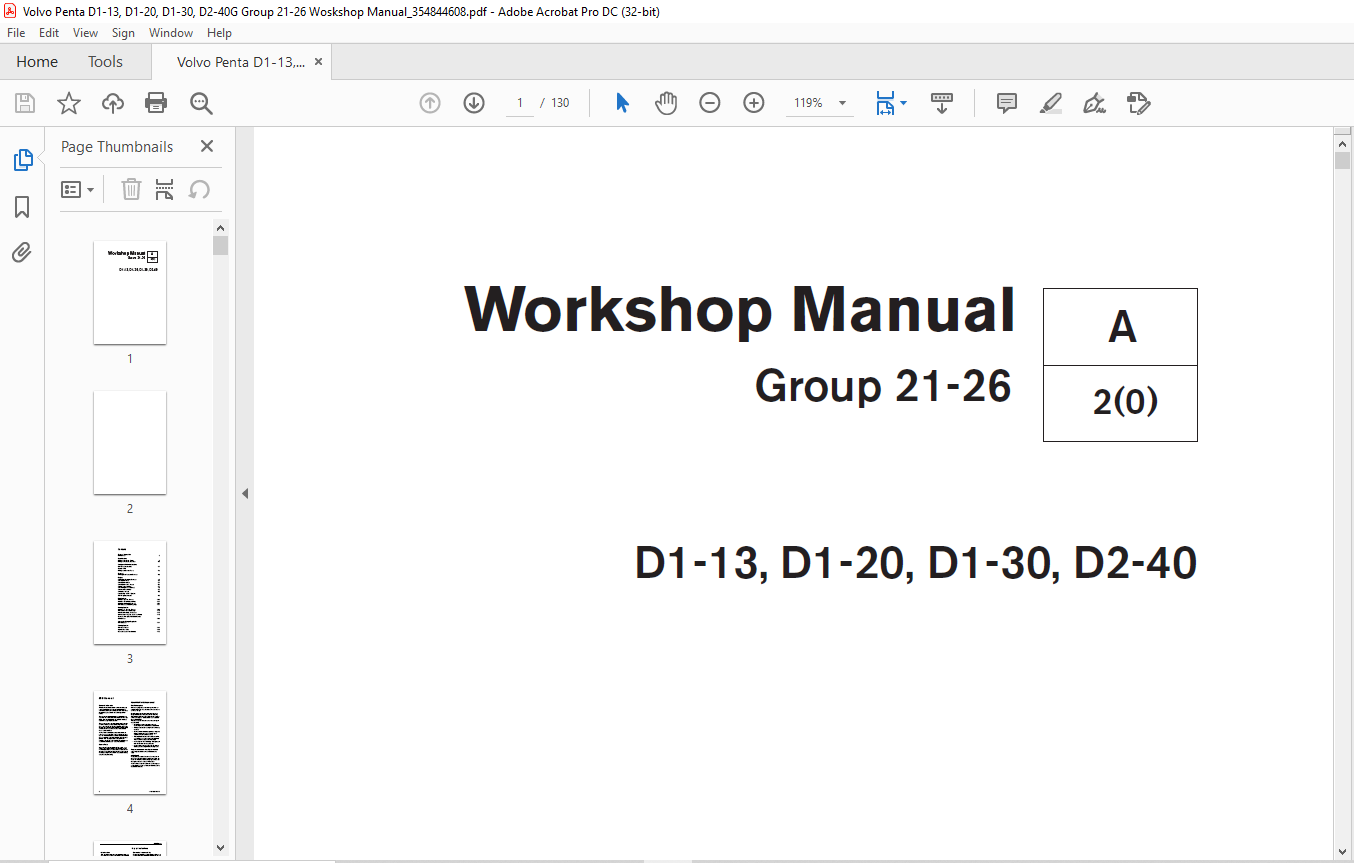Click thumbnail panel scroll up arrow
Image resolution: width=1354 pixels, height=863 pixels.
220,227
